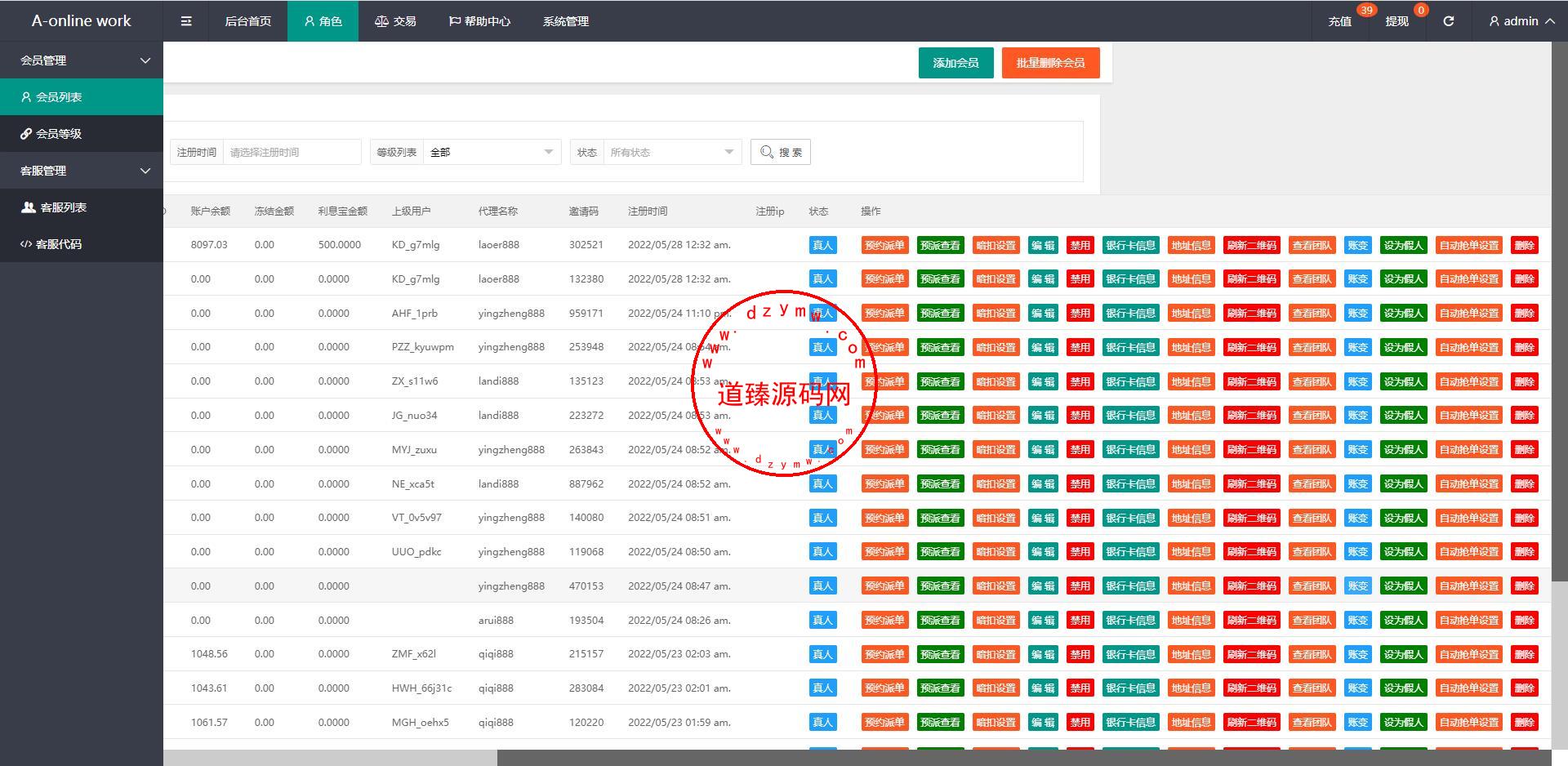Collapse the 会员管理 sidebar group
1568x766 pixels.
click(82, 60)
